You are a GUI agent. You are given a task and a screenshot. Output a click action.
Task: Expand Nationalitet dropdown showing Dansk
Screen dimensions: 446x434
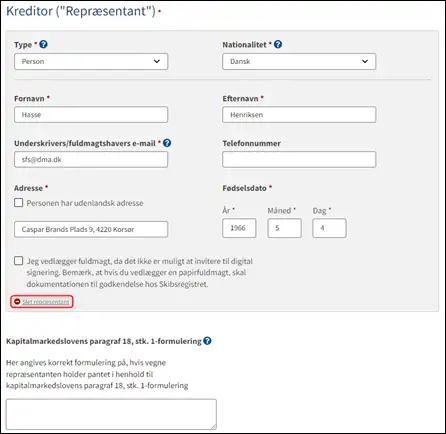[x=299, y=62]
